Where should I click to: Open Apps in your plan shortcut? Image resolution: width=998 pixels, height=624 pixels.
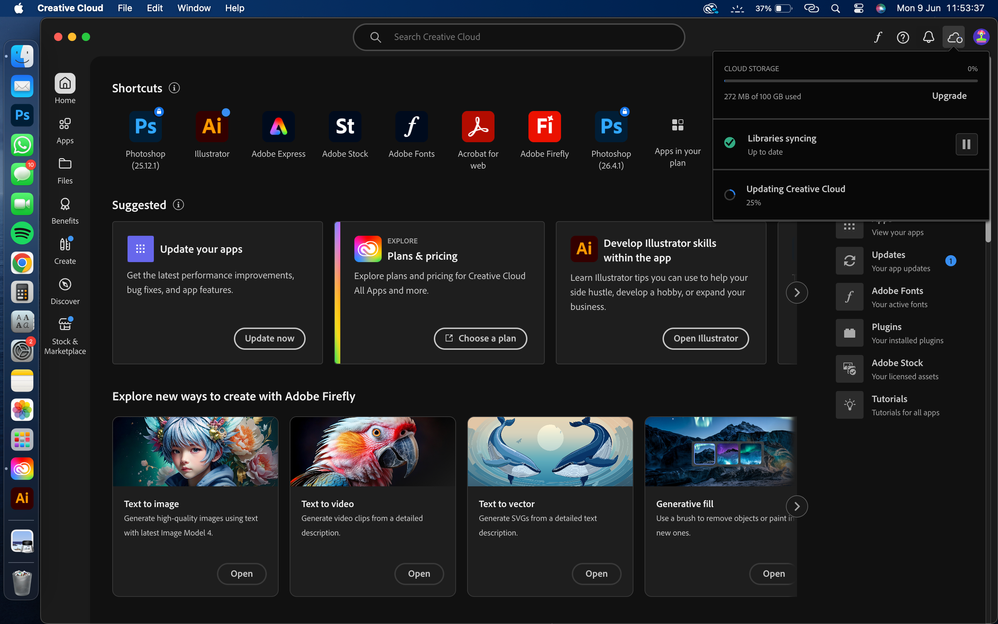tap(678, 141)
